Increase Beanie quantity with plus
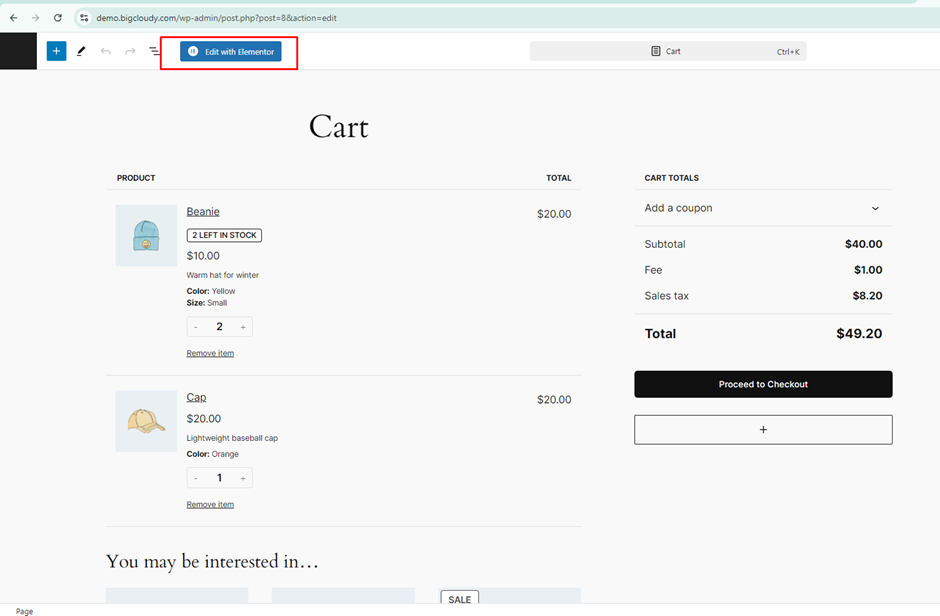Viewport: 940px width, 616px height. (x=243, y=327)
